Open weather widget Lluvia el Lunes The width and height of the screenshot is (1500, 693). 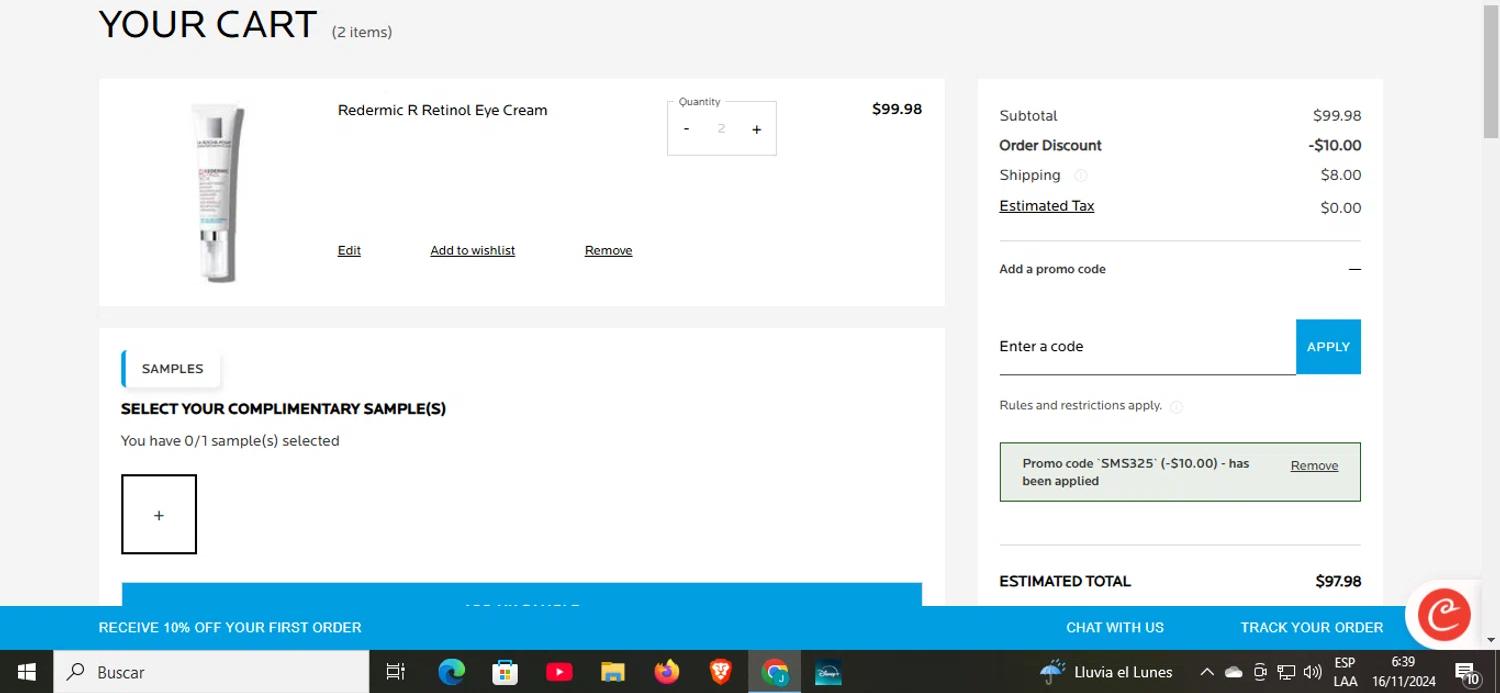click(x=1106, y=672)
